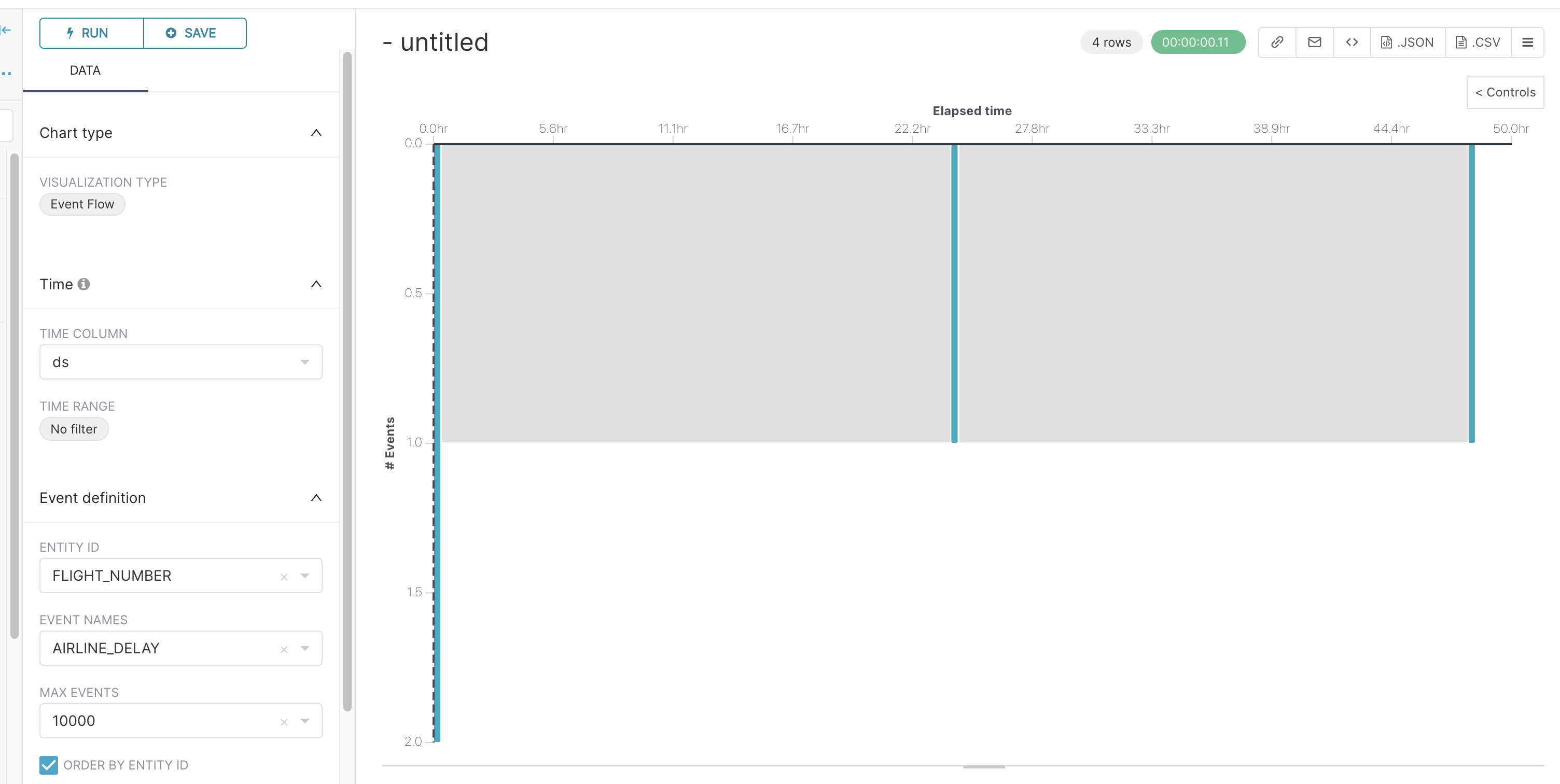Uncheck ORDER BY ENTITY ID

pos(48,765)
